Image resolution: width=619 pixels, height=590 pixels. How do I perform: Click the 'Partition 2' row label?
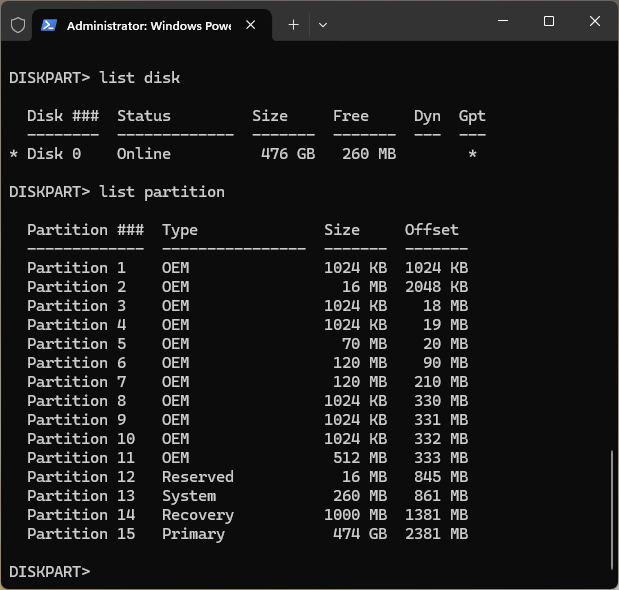[x=76, y=287]
